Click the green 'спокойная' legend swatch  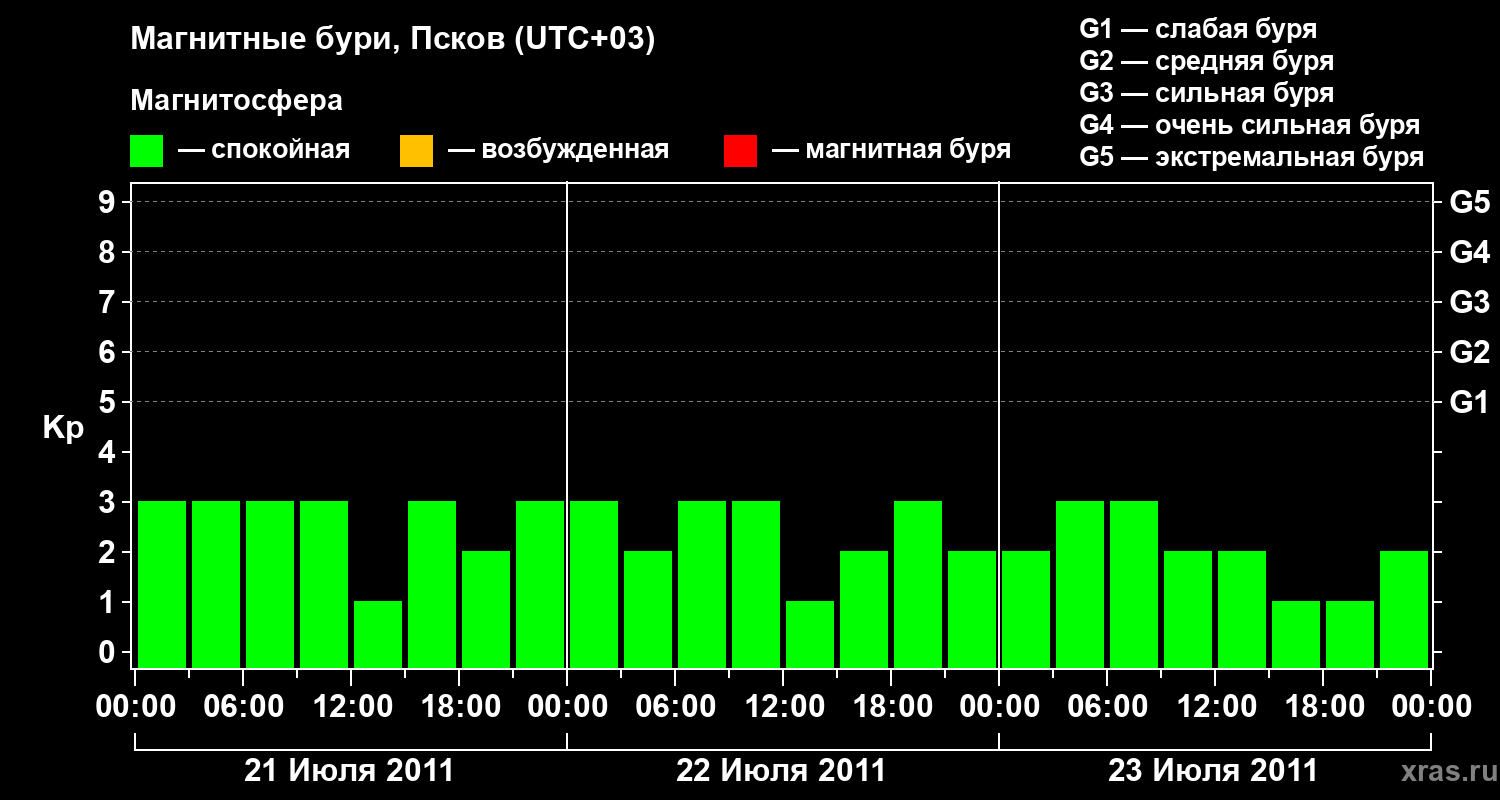(x=147, y=151)
